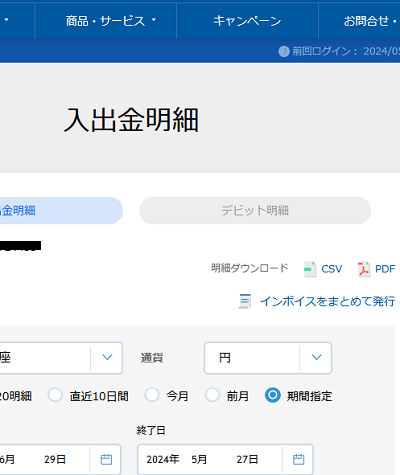
Task: Click the 終了日 date field 2024年 5月 27日
Action: coord(225,459)
